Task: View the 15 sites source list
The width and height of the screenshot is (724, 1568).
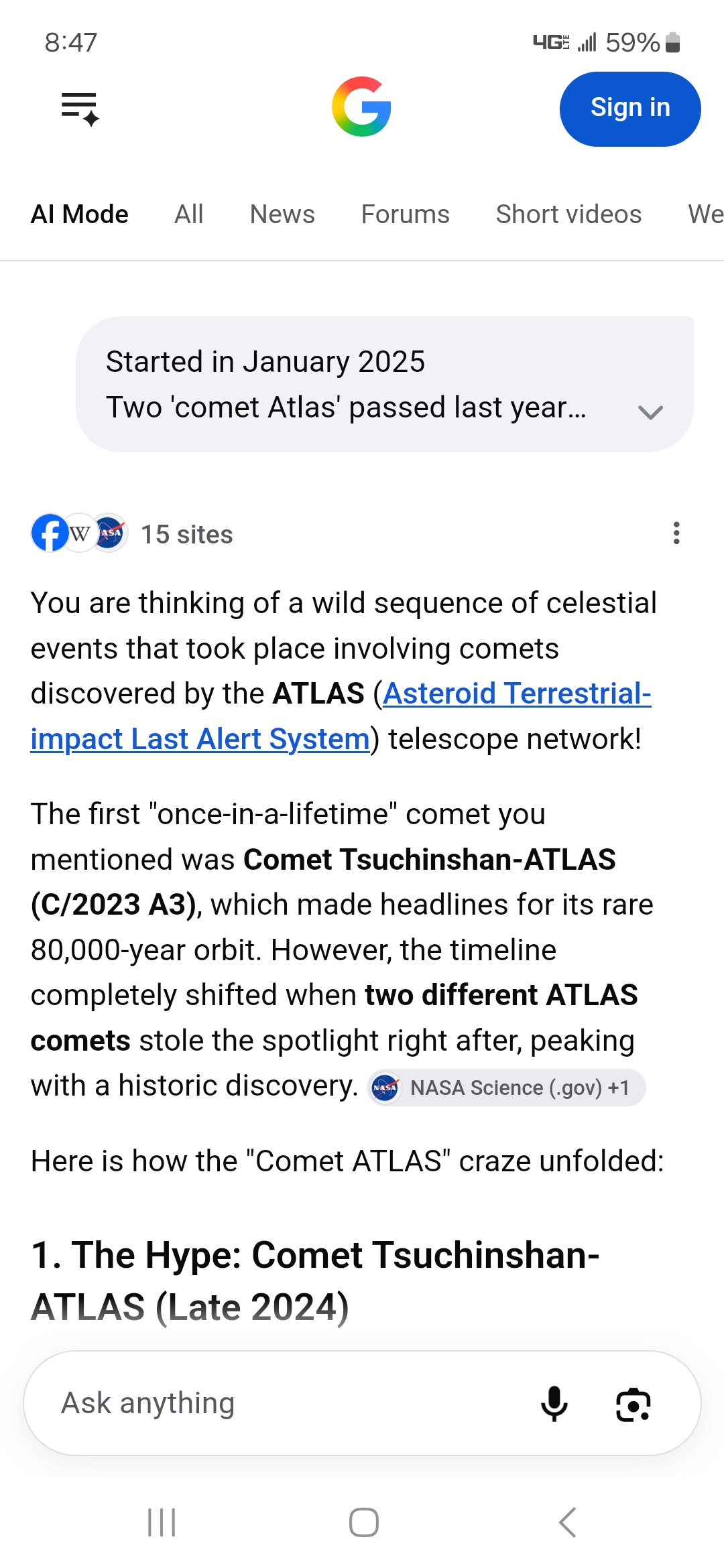Action: (x=187, y=535)
